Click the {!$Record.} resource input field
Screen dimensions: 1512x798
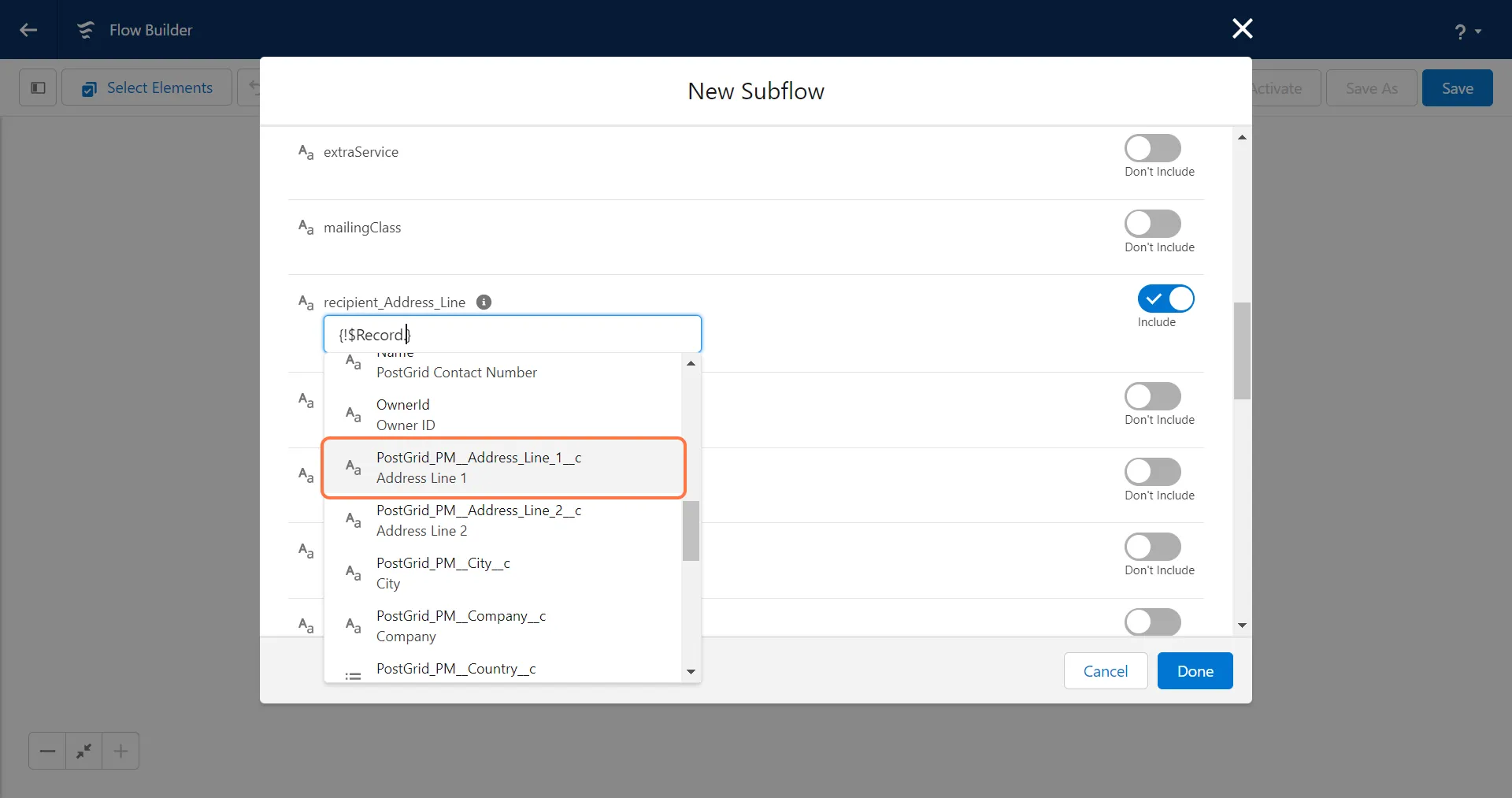(512, 335)
